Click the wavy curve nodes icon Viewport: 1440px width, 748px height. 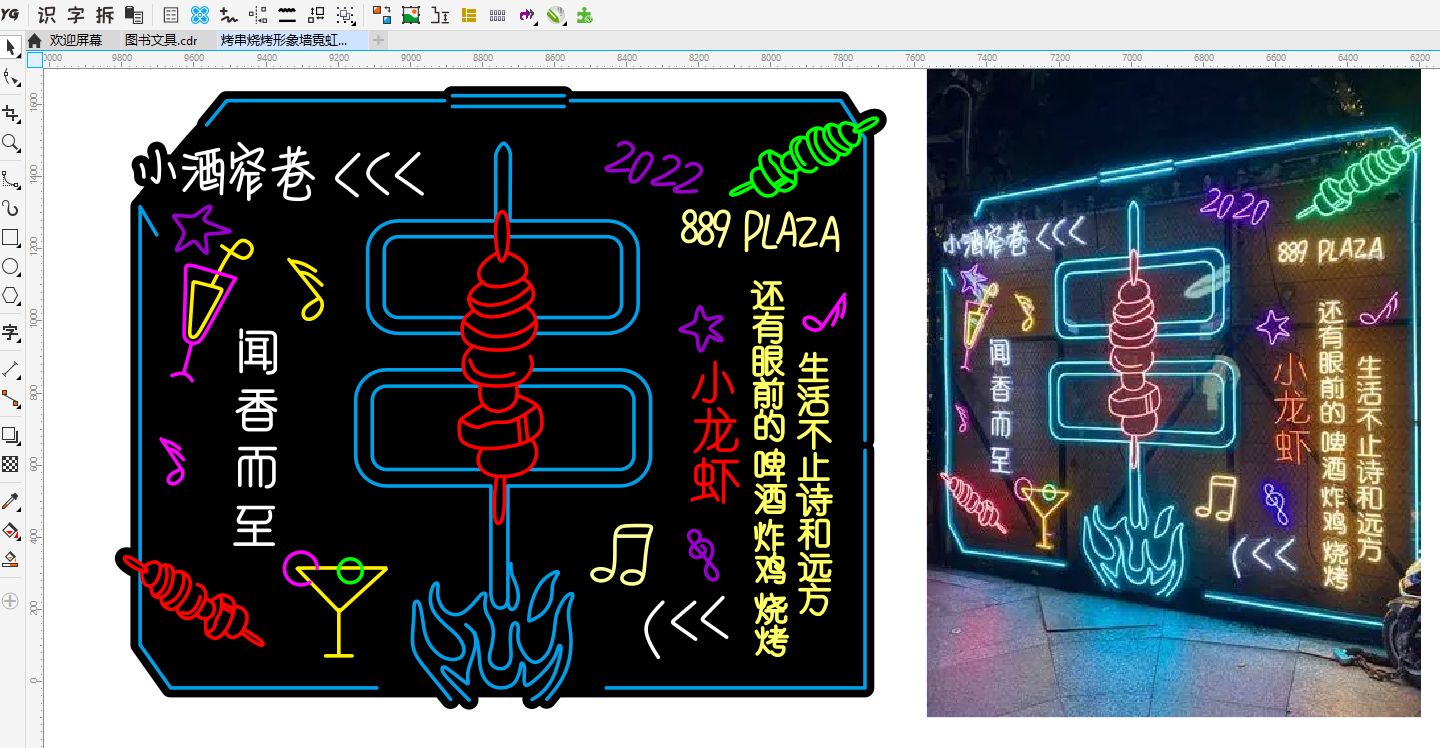[x=229, y=15]
